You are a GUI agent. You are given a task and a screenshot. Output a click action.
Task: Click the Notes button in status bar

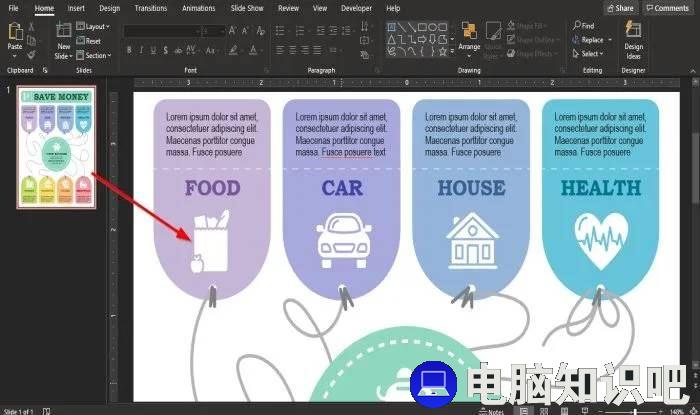coord(492,411)
